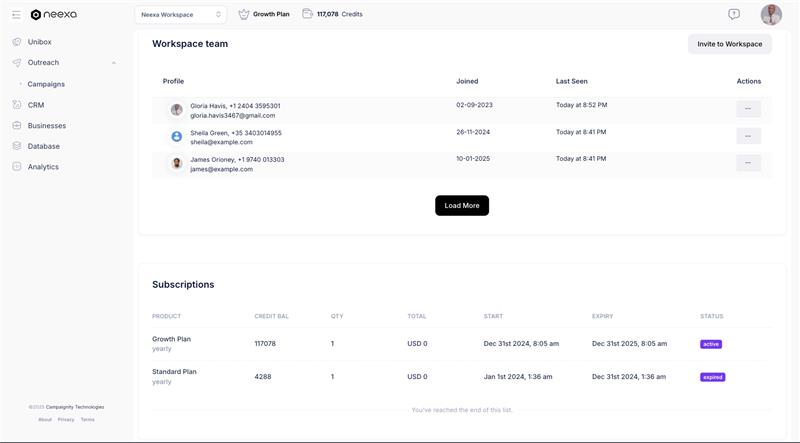Click the hamburger menu icon

(x=16, y=15)
